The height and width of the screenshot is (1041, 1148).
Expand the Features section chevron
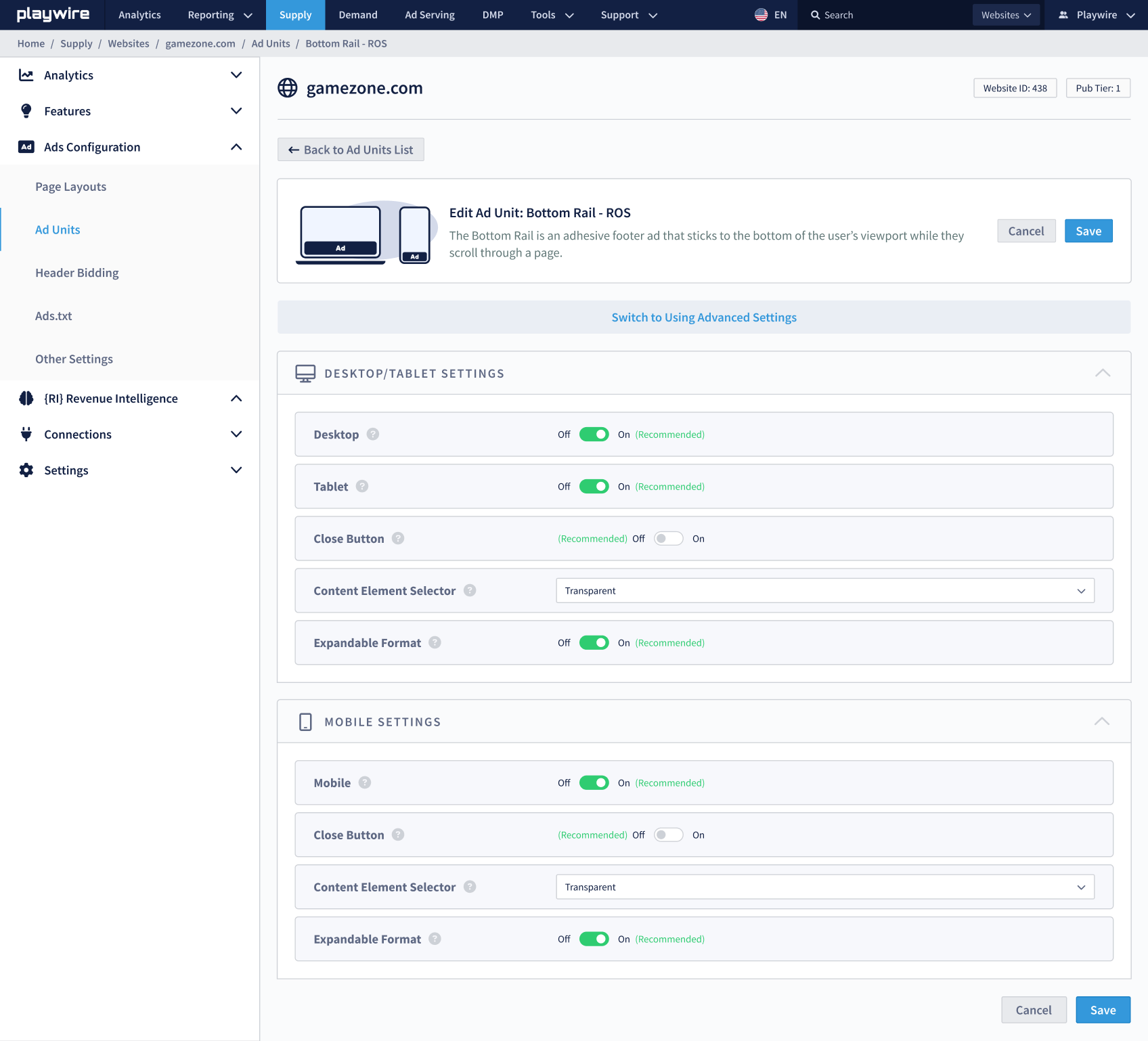coord(236,111)
